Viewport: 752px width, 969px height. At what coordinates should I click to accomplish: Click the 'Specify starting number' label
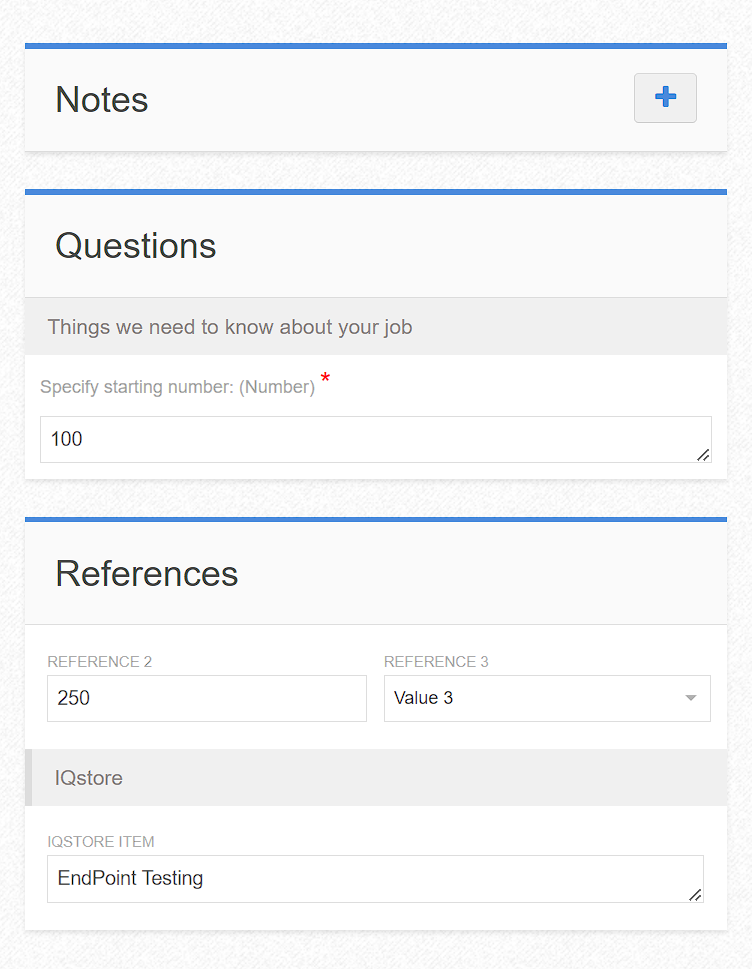point(177,387)
